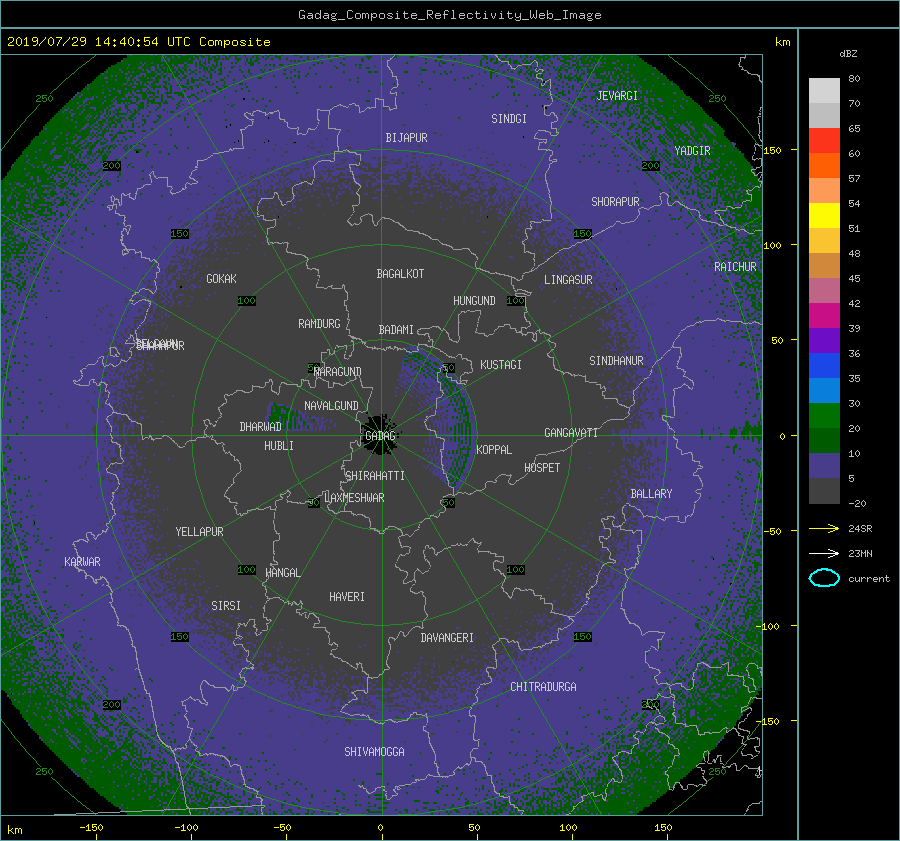Select the bright yellow 54-51 dBZ swatch
This screenshot has height=841, width=900.
[824, 216]
